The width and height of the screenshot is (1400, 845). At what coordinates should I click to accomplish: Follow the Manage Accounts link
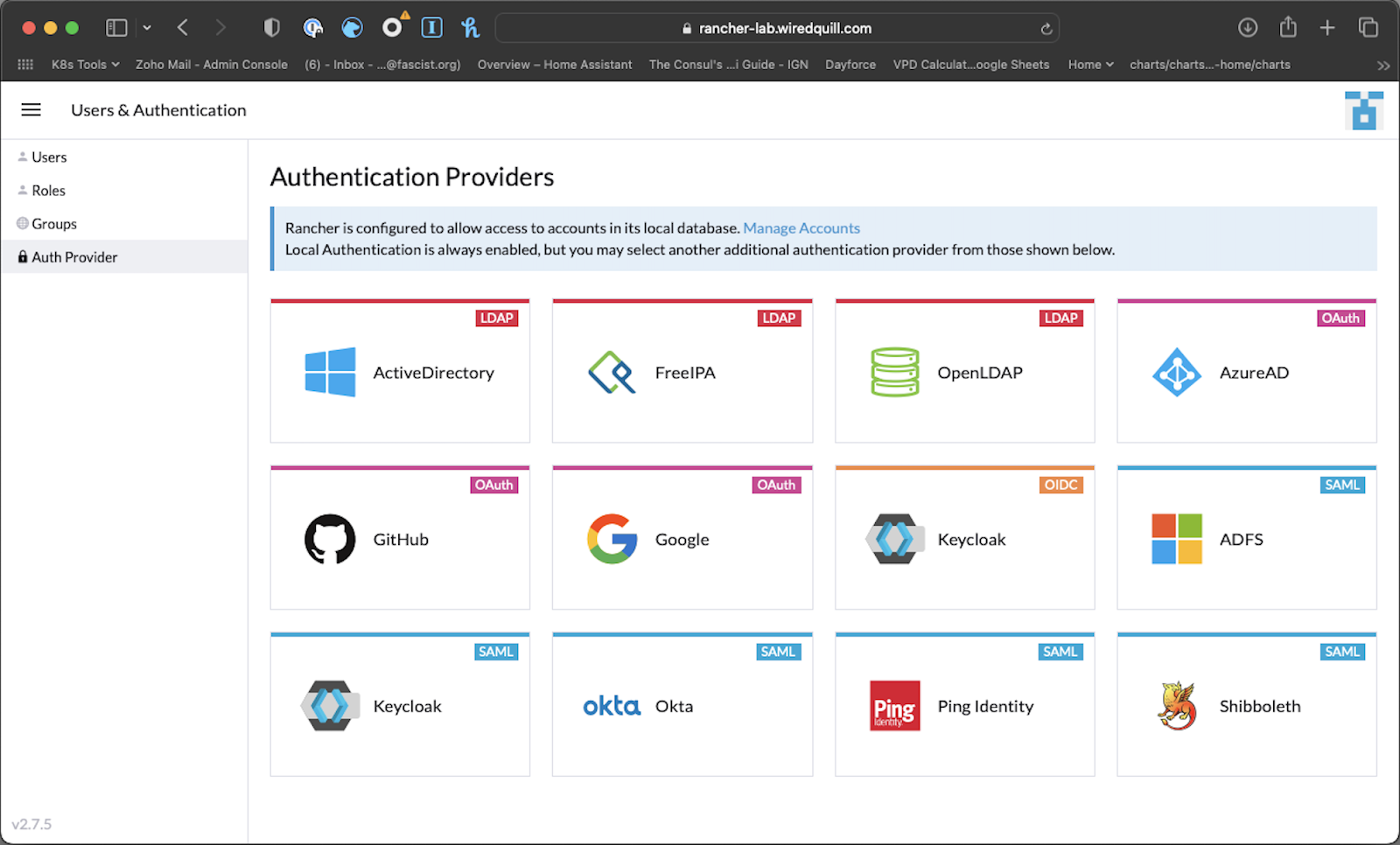pyautogui.click(x=801, y=228)
